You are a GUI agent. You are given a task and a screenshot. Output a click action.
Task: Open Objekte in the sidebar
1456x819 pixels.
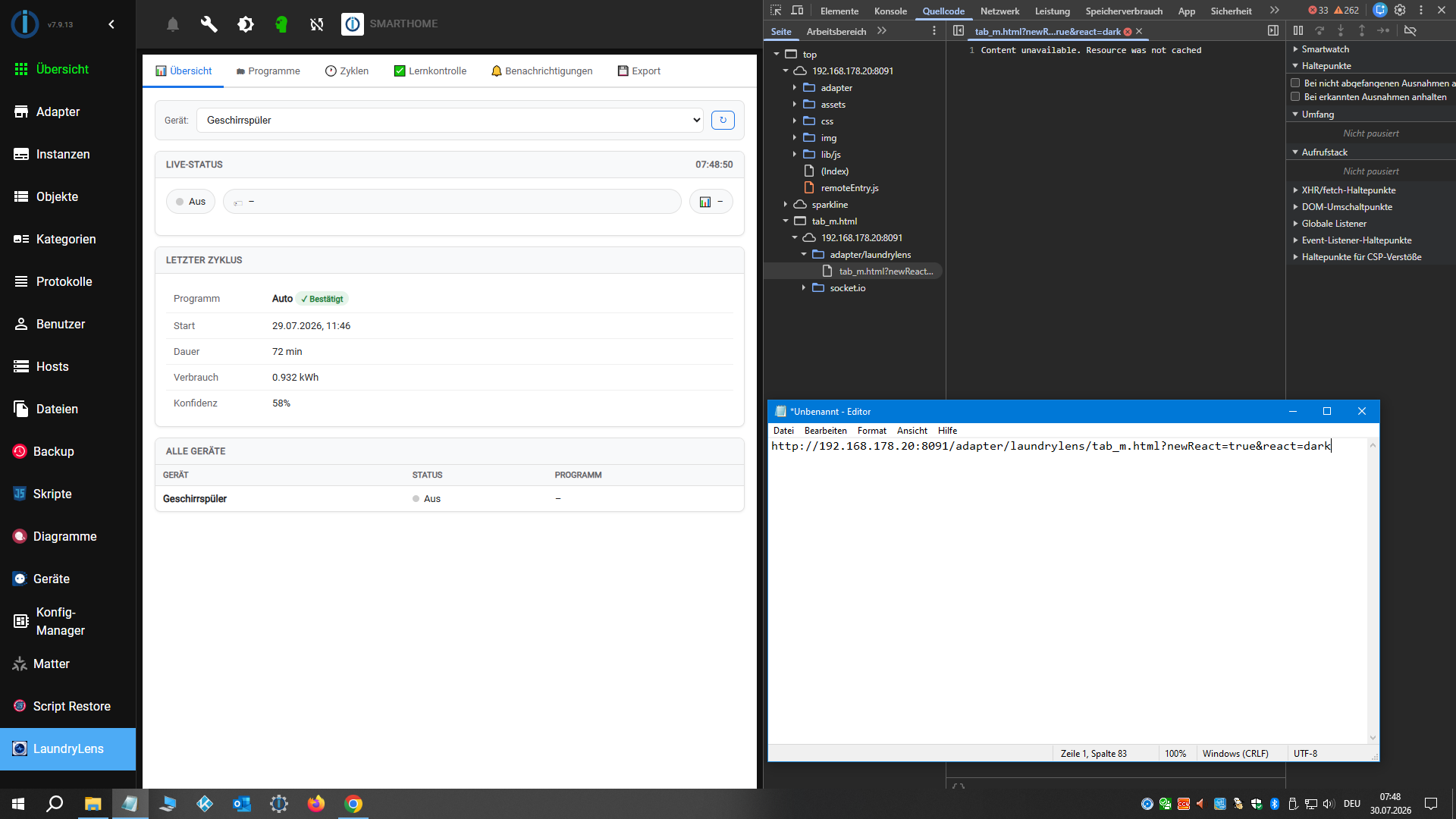68,196
